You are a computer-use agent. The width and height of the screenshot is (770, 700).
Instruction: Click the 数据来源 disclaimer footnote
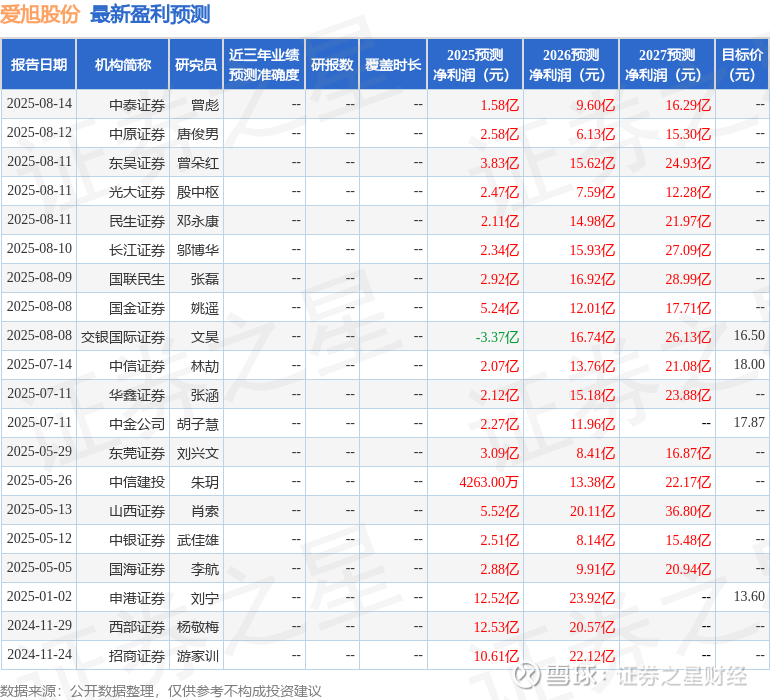(161, 691)
